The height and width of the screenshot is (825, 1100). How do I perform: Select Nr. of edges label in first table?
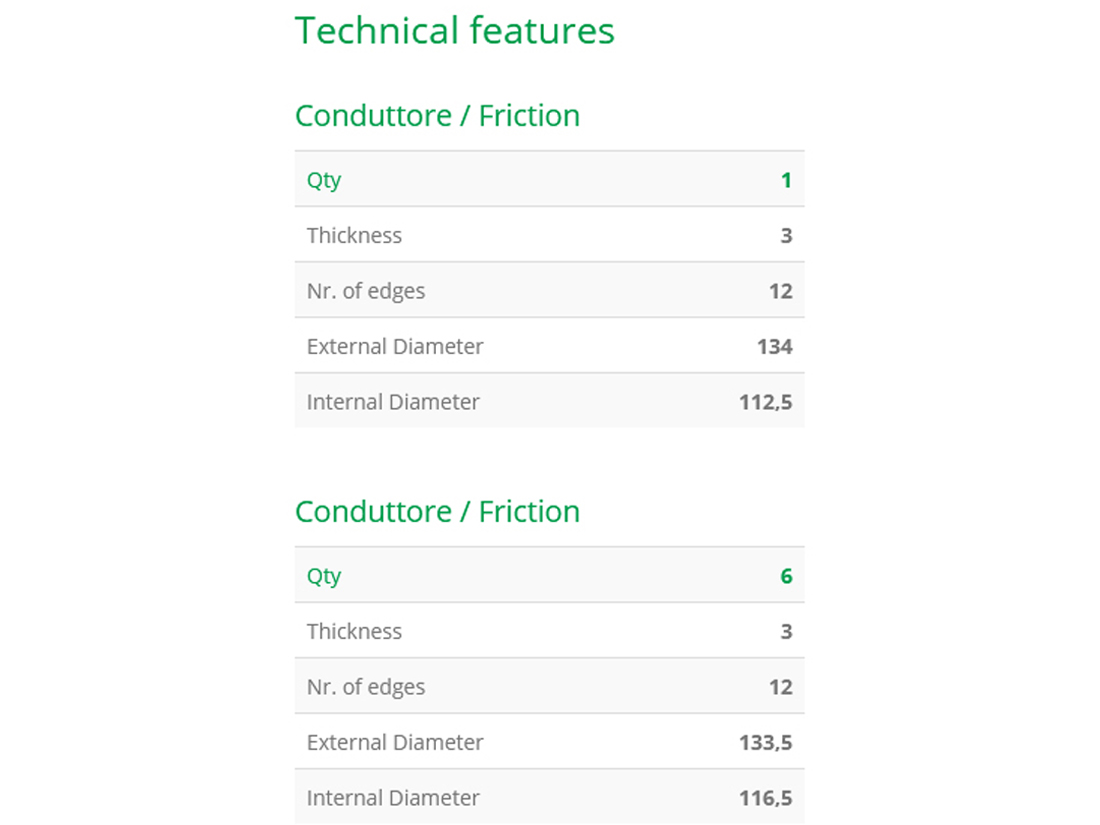tap(366, 291)
